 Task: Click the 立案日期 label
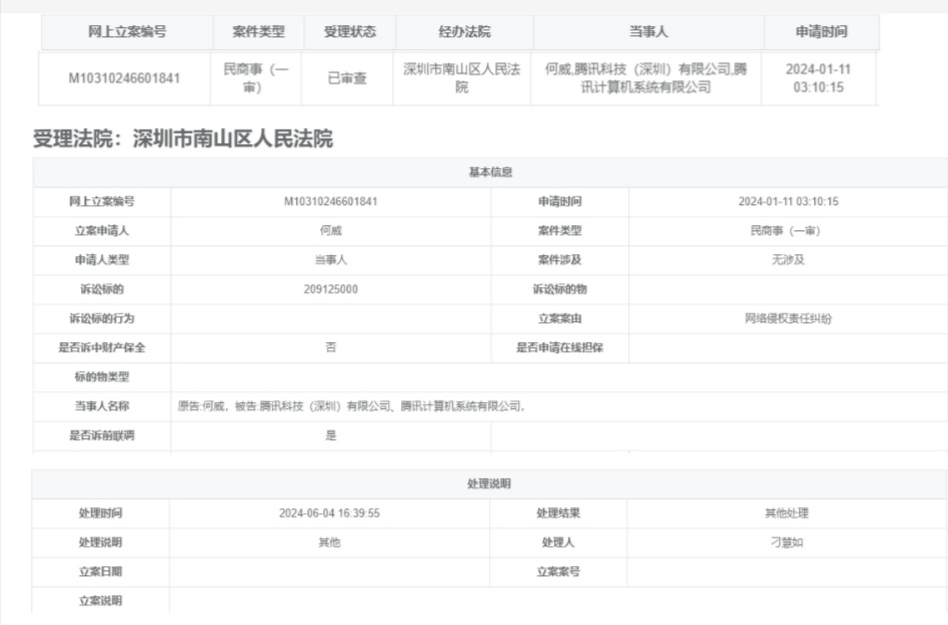pos(100,572)
